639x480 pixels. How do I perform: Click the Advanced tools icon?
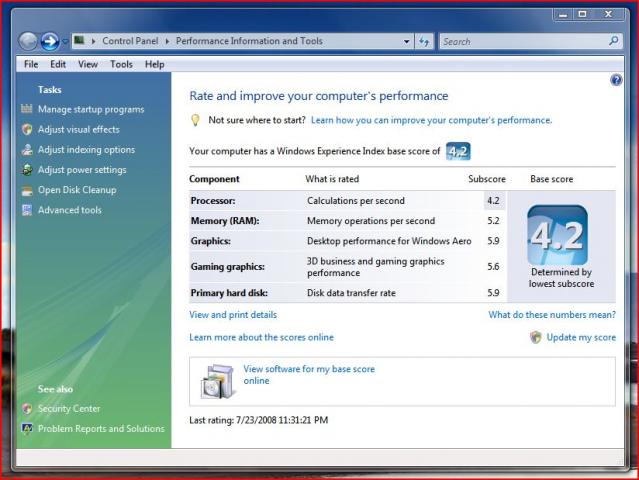pos(27,210)
